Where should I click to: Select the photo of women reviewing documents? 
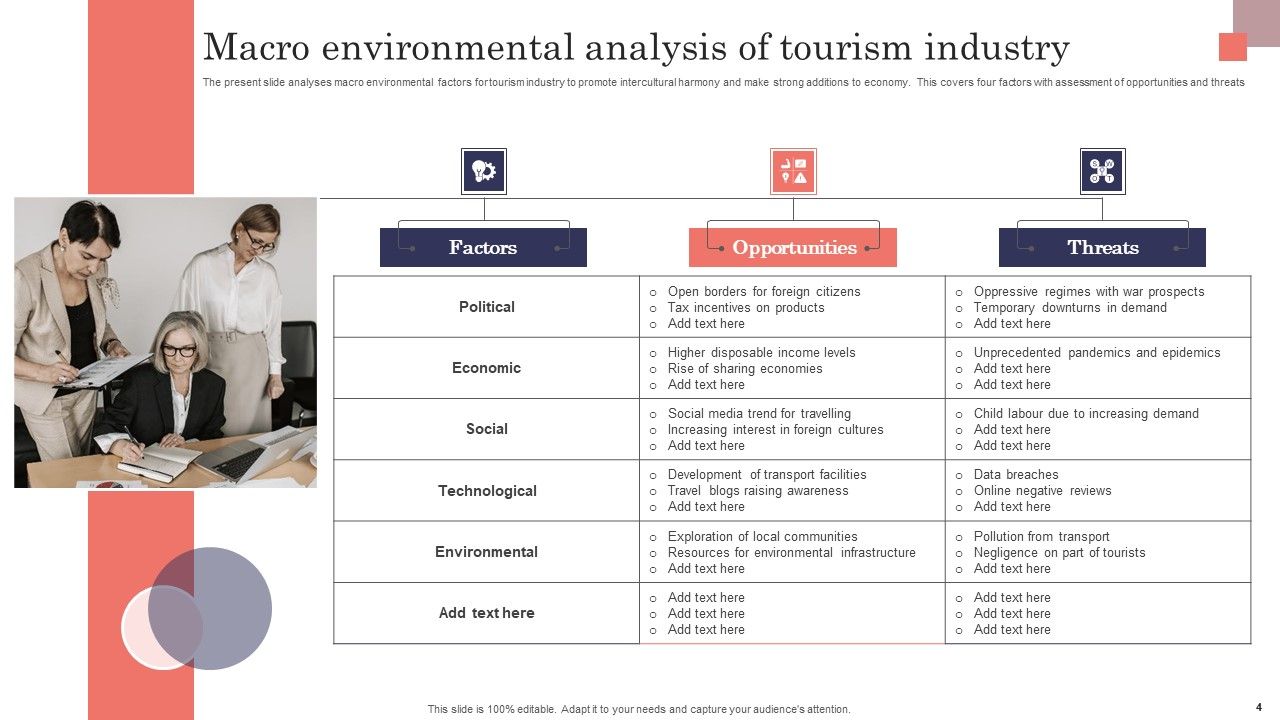point(165,341)
